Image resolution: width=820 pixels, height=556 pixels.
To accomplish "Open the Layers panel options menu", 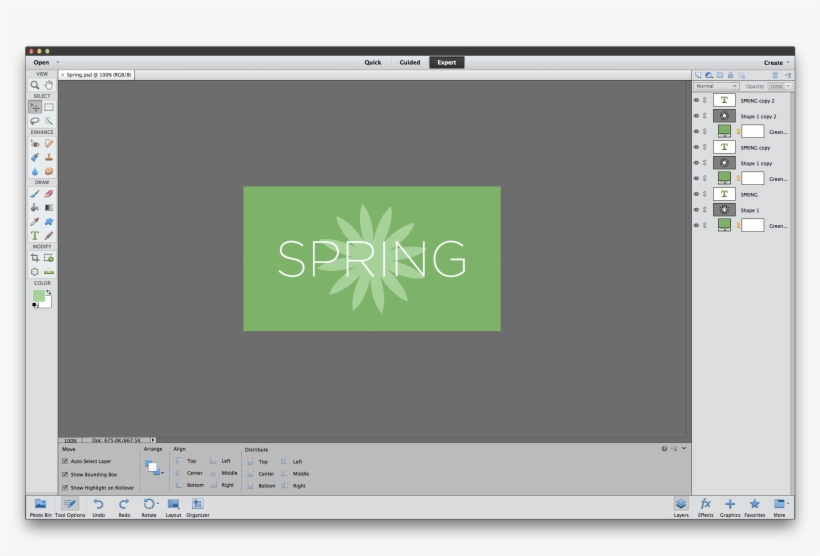I will click(788, 75).
